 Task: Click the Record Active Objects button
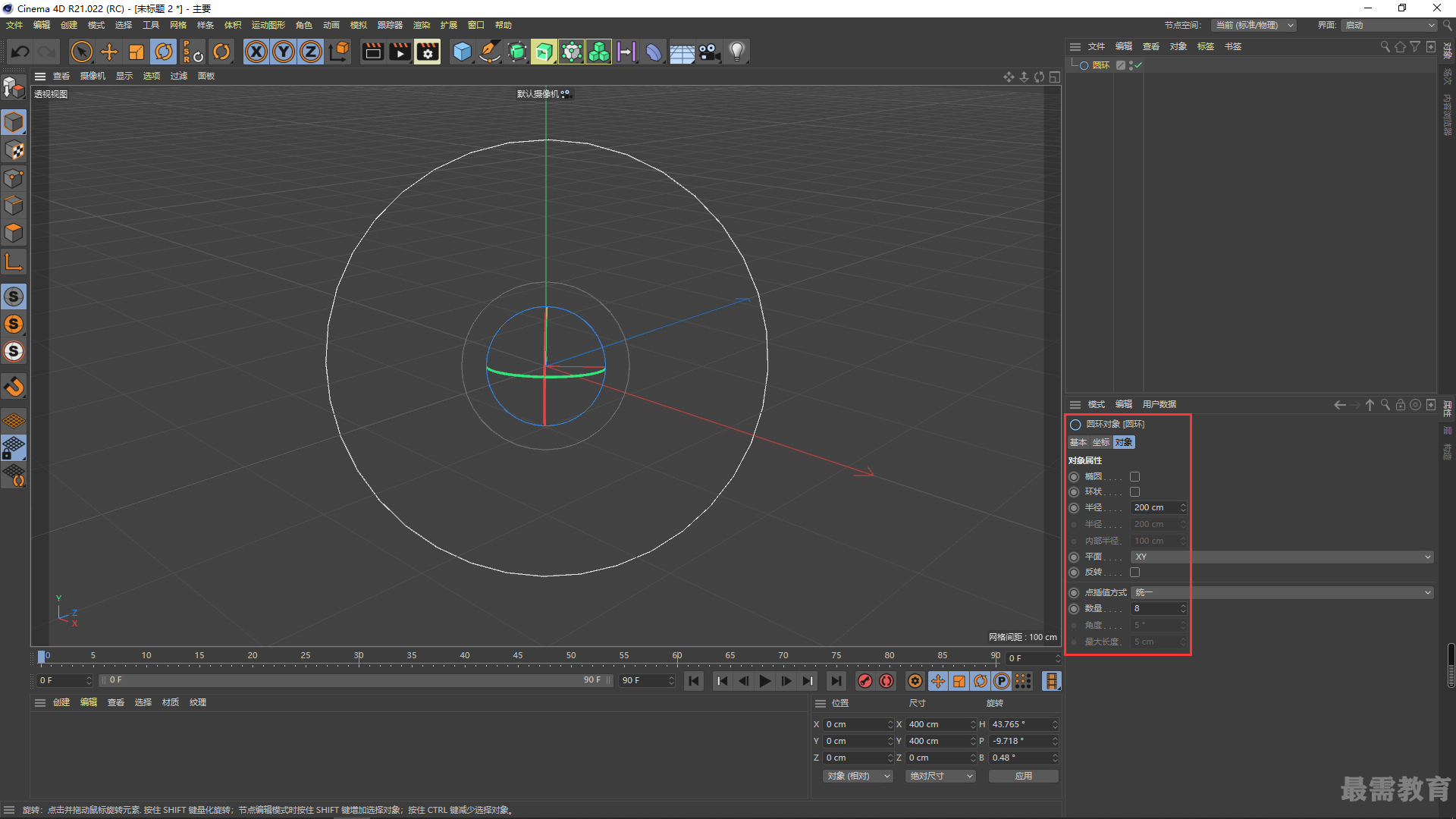(x=864, y=682)
